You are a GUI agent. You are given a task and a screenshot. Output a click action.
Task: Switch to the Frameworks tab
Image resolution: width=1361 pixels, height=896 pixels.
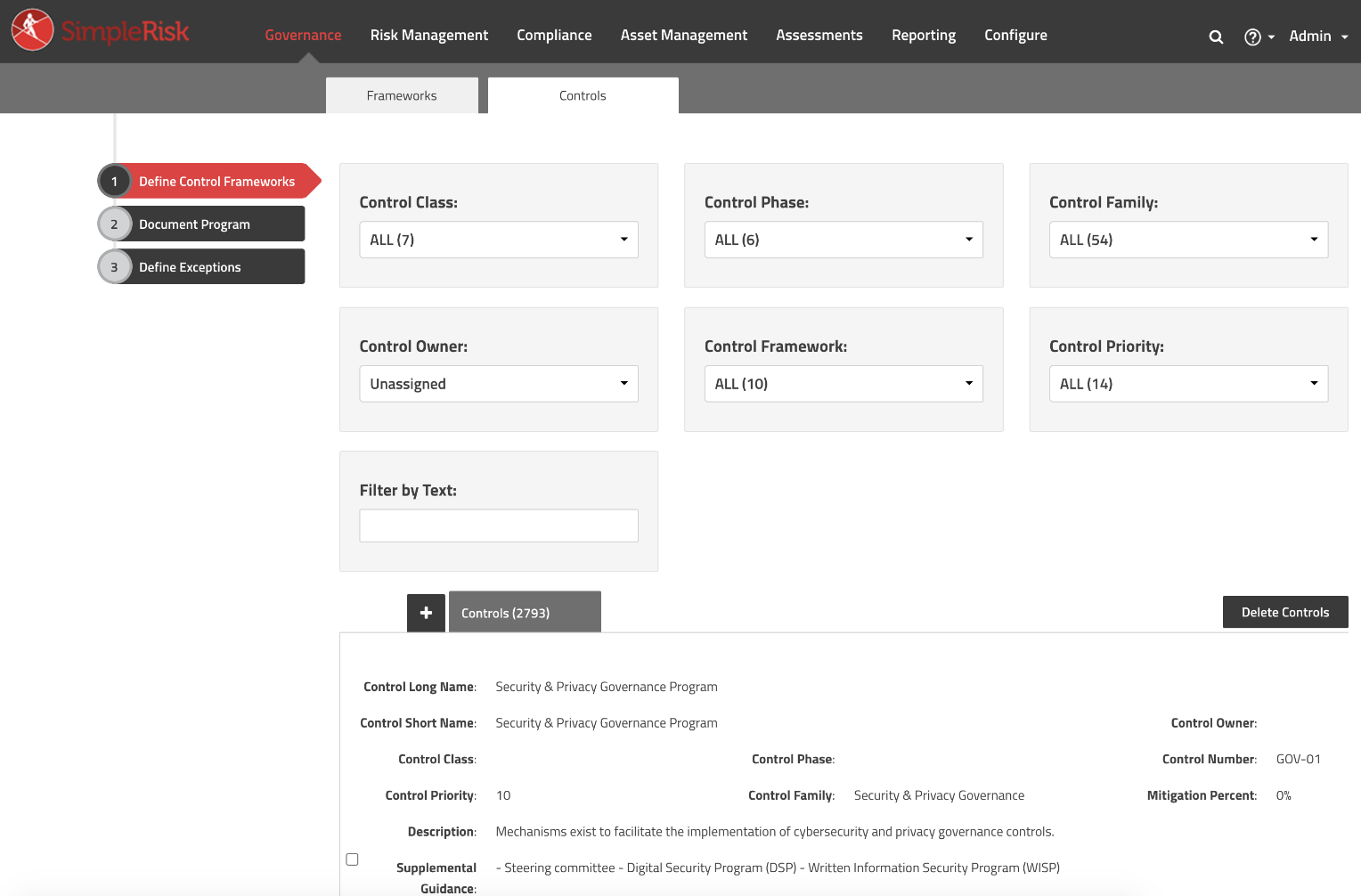click(x=402, y=95)
